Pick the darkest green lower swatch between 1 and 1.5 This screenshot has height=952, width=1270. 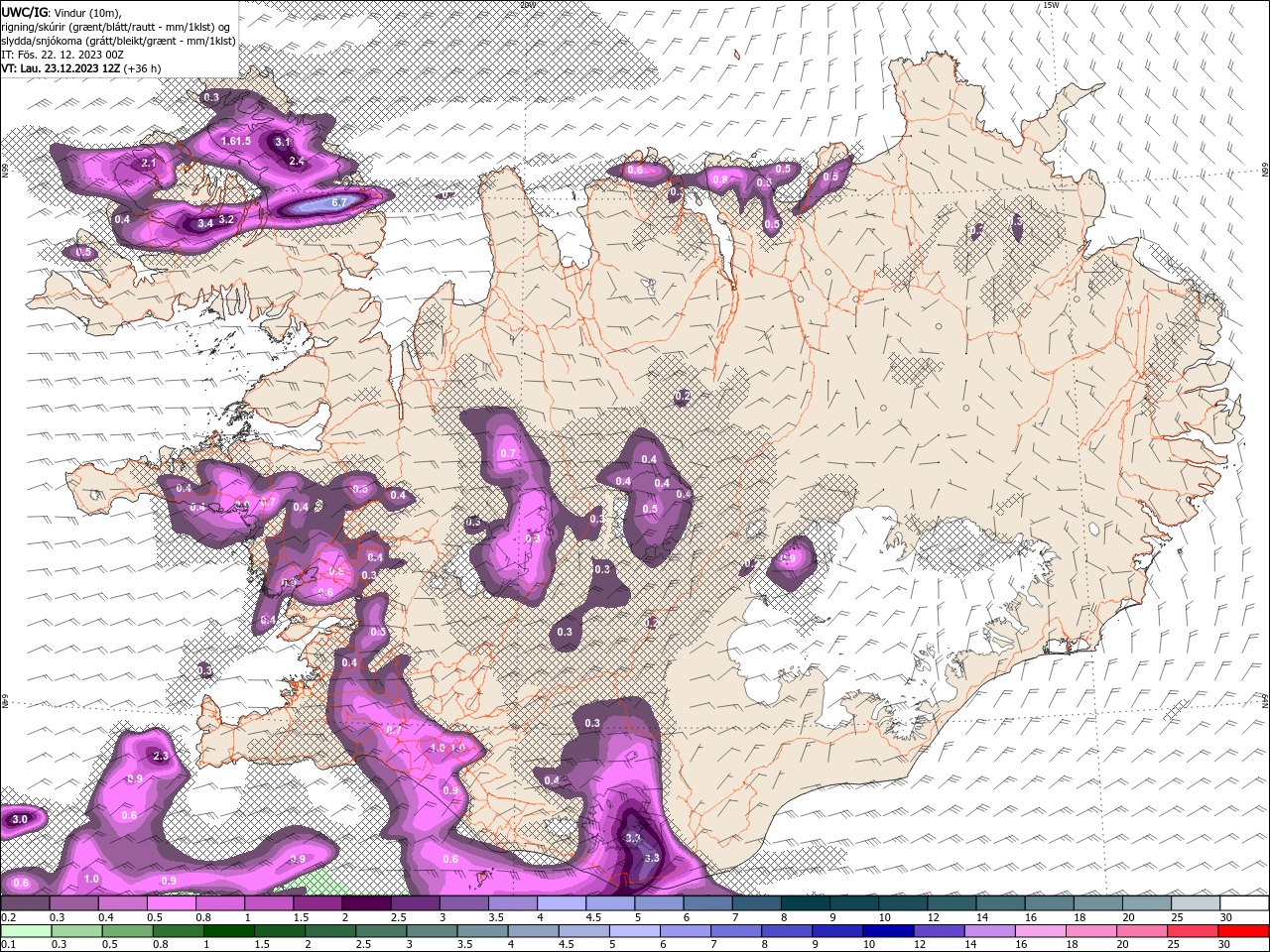[228, 931]
